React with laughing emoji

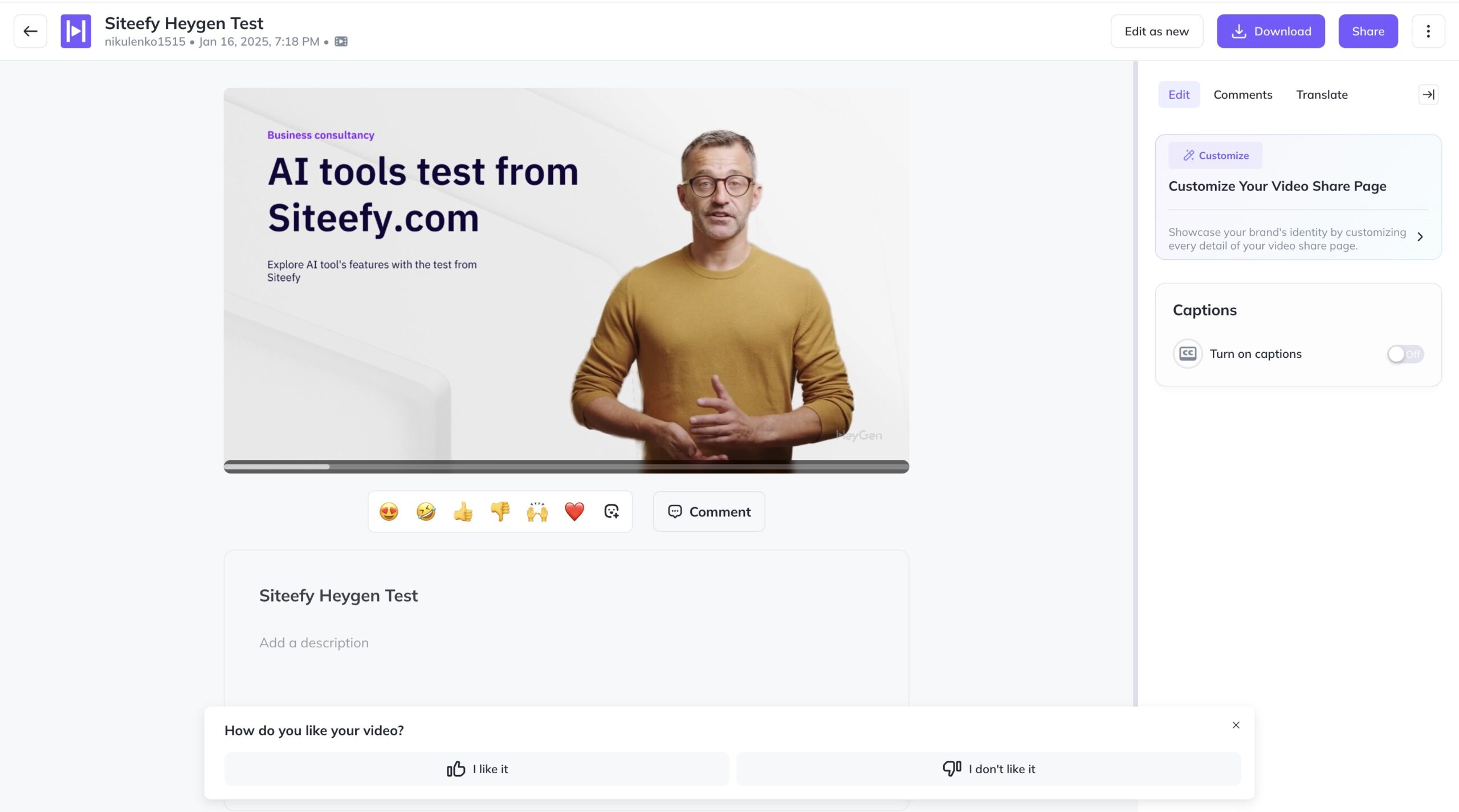tap(426, 512)
